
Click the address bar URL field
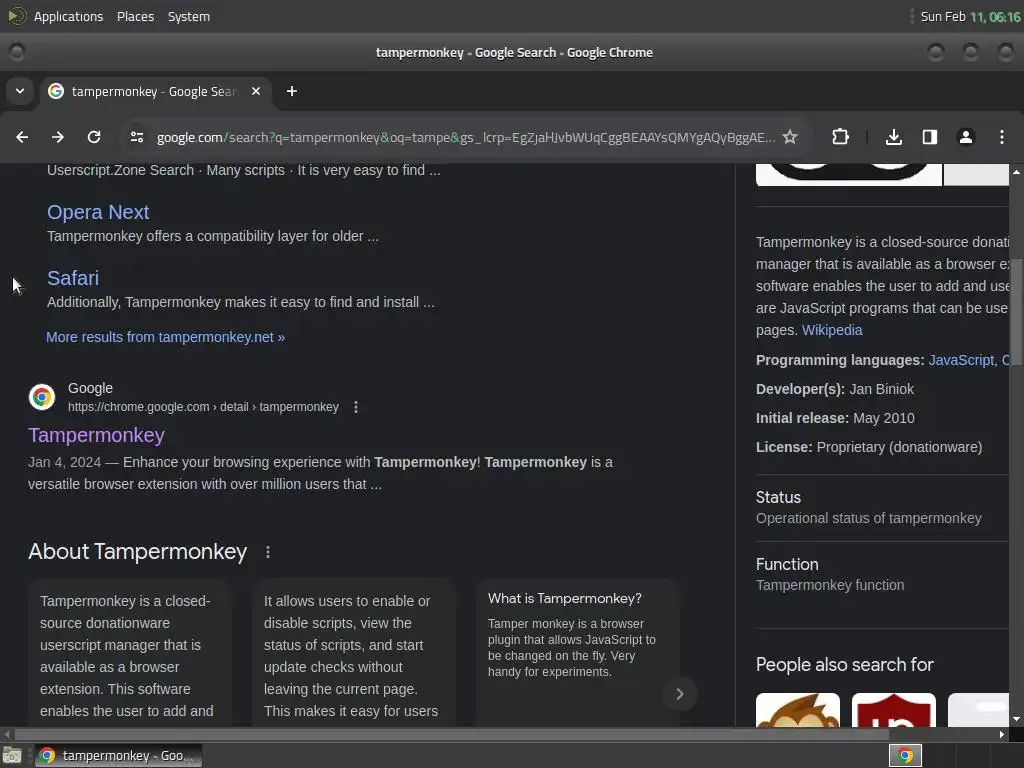click(x=466, y=137)
